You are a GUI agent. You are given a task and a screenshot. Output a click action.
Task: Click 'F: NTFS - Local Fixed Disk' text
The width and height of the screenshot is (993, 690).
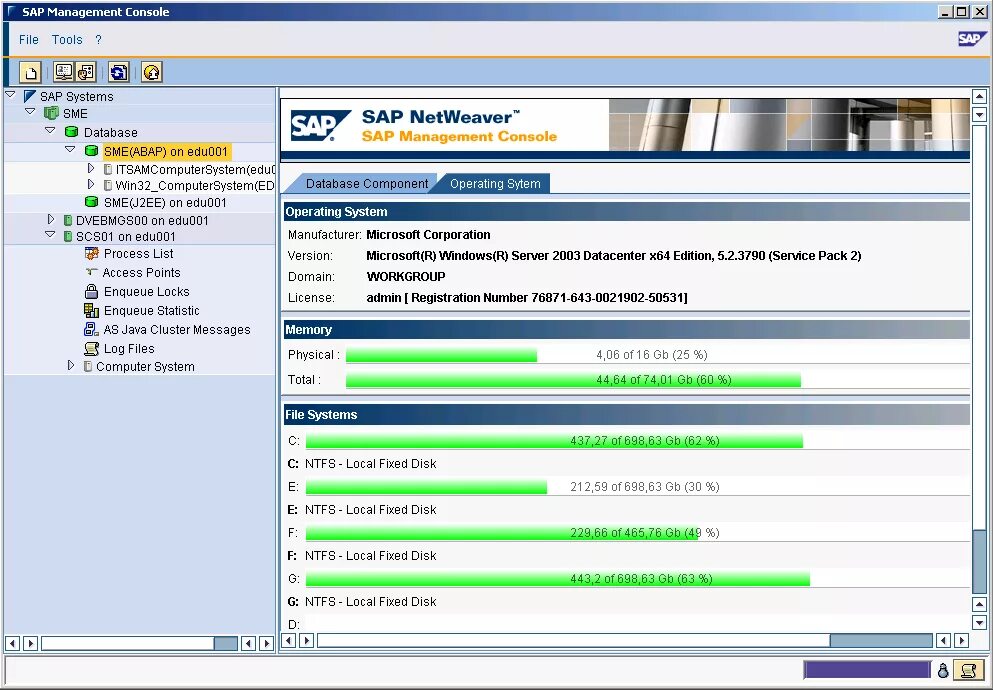(362, 556)
